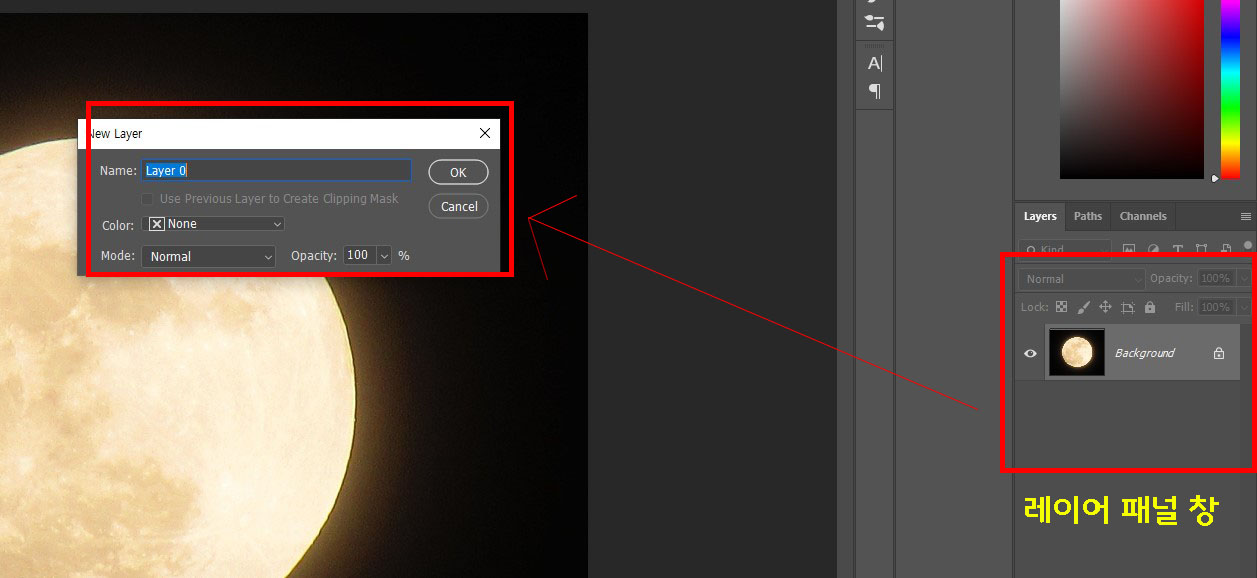Open the Paragraph panel icon
This screenshot has width=1257, height=578.
coord(875,91)
